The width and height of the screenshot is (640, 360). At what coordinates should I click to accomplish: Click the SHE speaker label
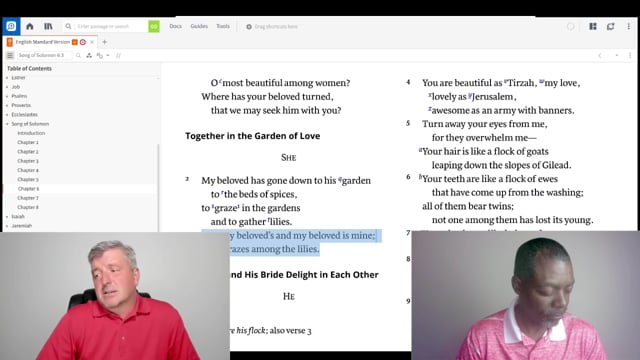point(289,158)
